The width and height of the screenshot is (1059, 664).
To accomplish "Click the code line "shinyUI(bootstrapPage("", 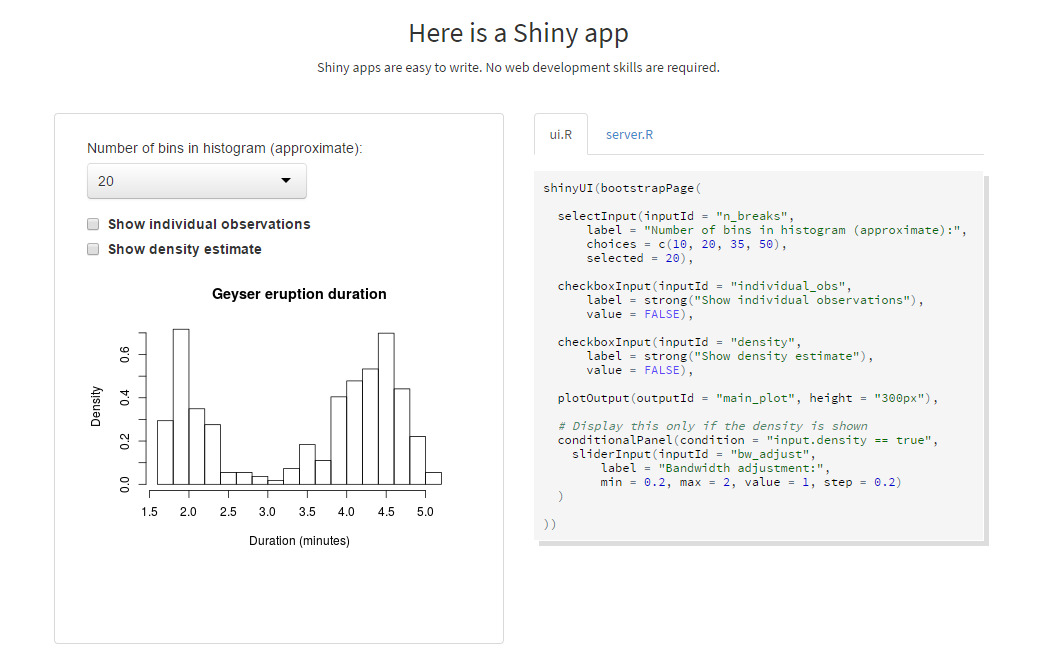I will [x=623, y=188].
